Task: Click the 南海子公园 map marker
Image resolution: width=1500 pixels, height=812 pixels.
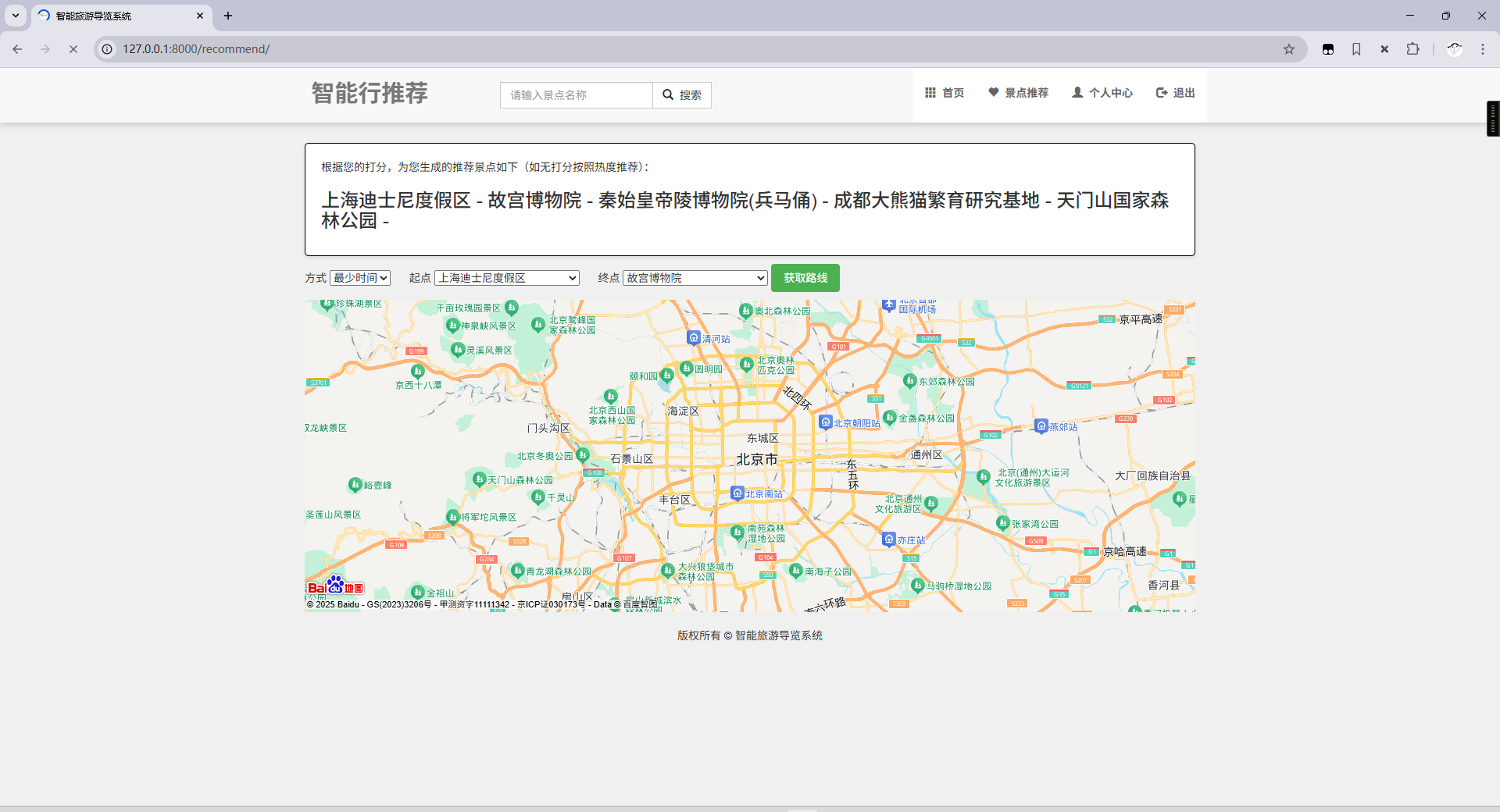Action: 795,571
